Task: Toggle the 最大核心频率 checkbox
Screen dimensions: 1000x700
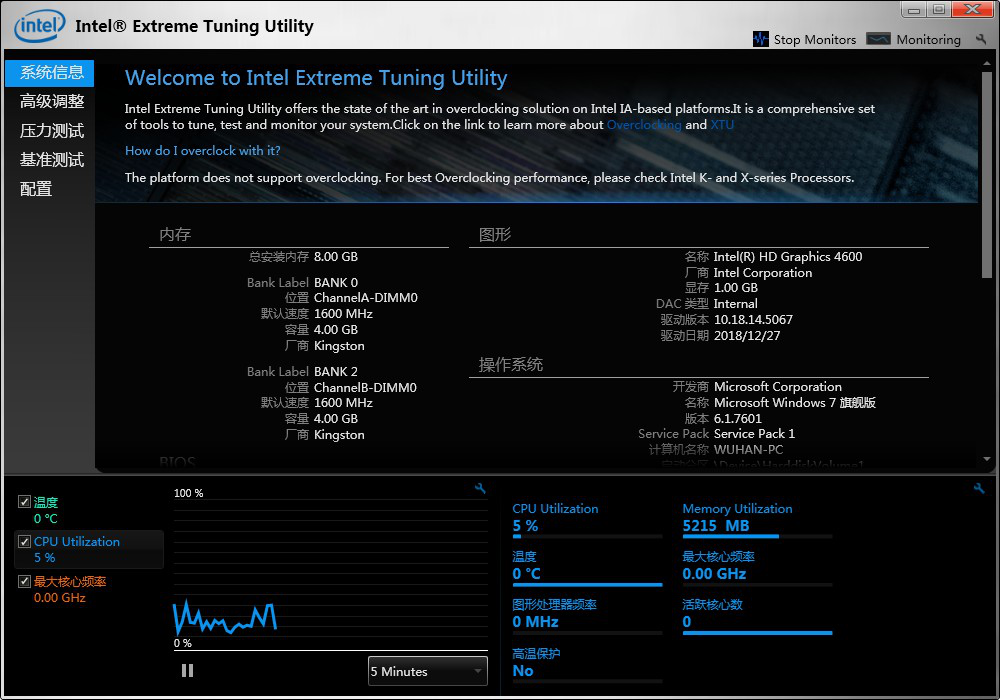Action: (x=24, y=581)
